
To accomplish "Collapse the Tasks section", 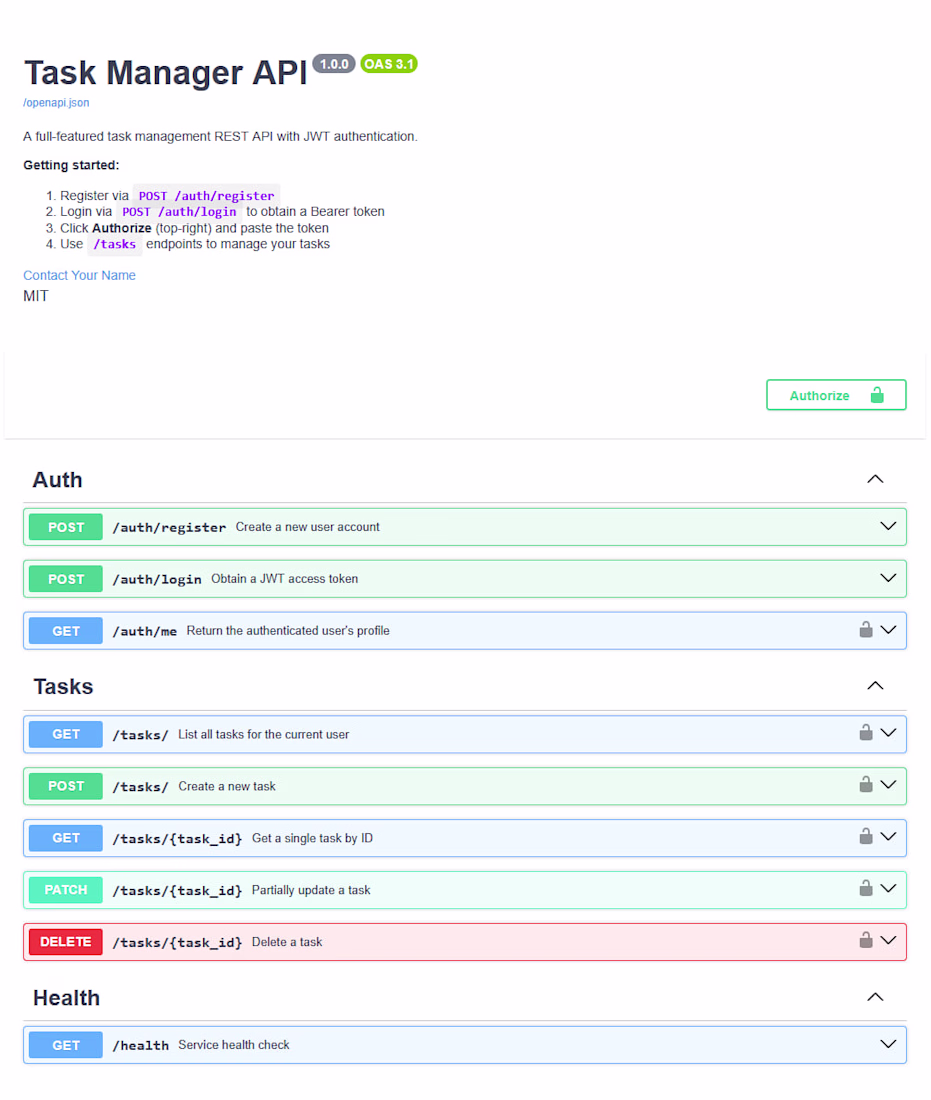I will click(875, 685).
